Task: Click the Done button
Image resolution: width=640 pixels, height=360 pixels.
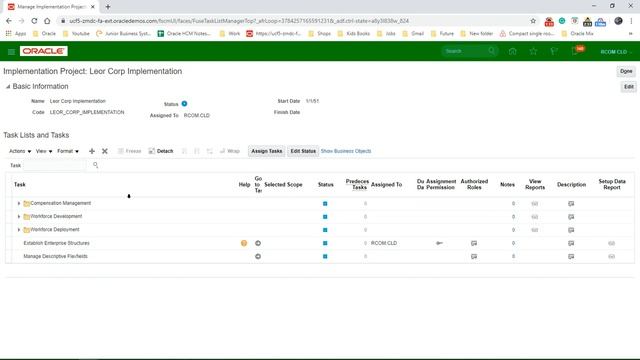Action: [626, 71]
